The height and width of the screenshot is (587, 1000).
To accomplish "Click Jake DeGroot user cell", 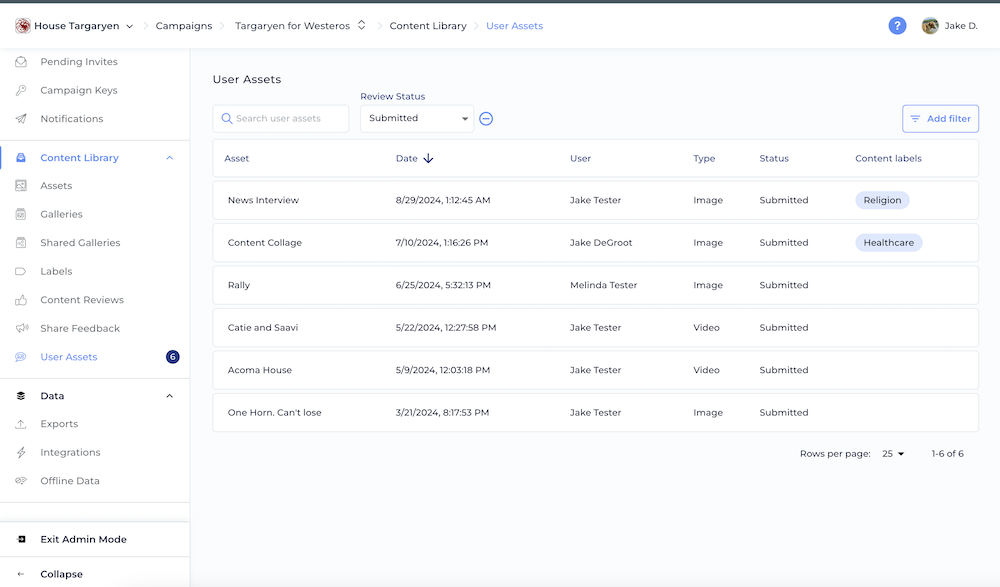I will point(601,242).
